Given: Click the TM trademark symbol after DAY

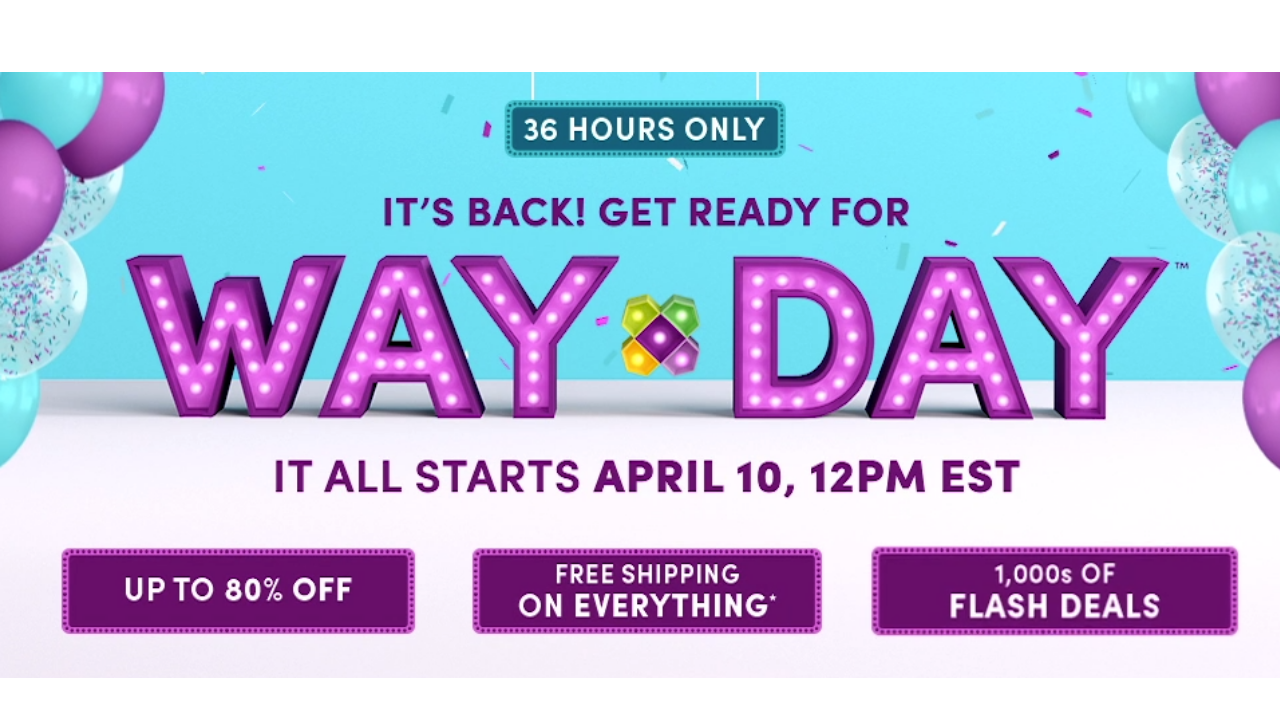Looking at the screenshot, I should (x=1181, y=267).
